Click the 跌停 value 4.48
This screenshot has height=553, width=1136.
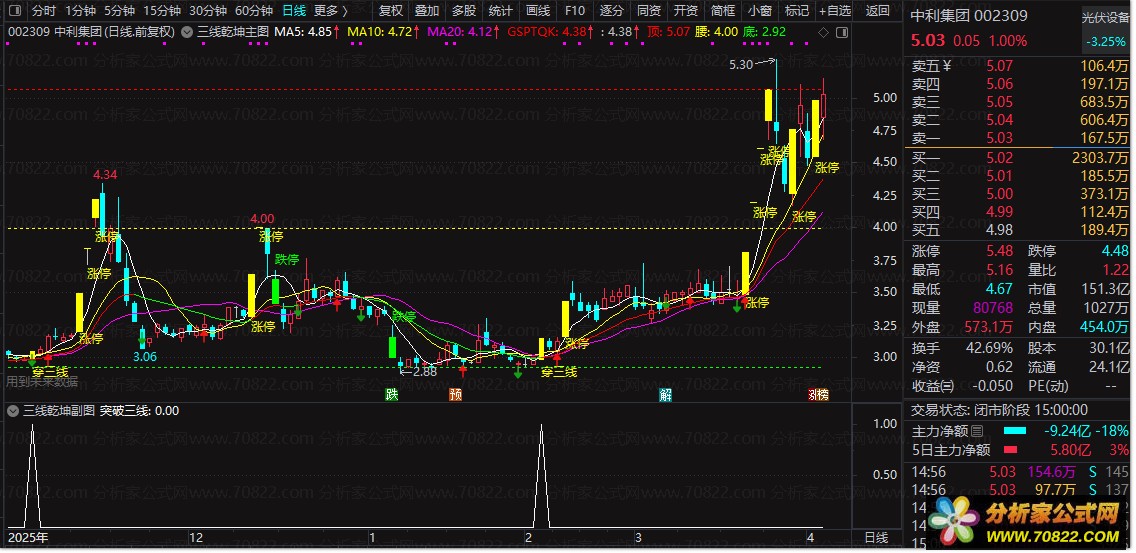pos(1114,251)
